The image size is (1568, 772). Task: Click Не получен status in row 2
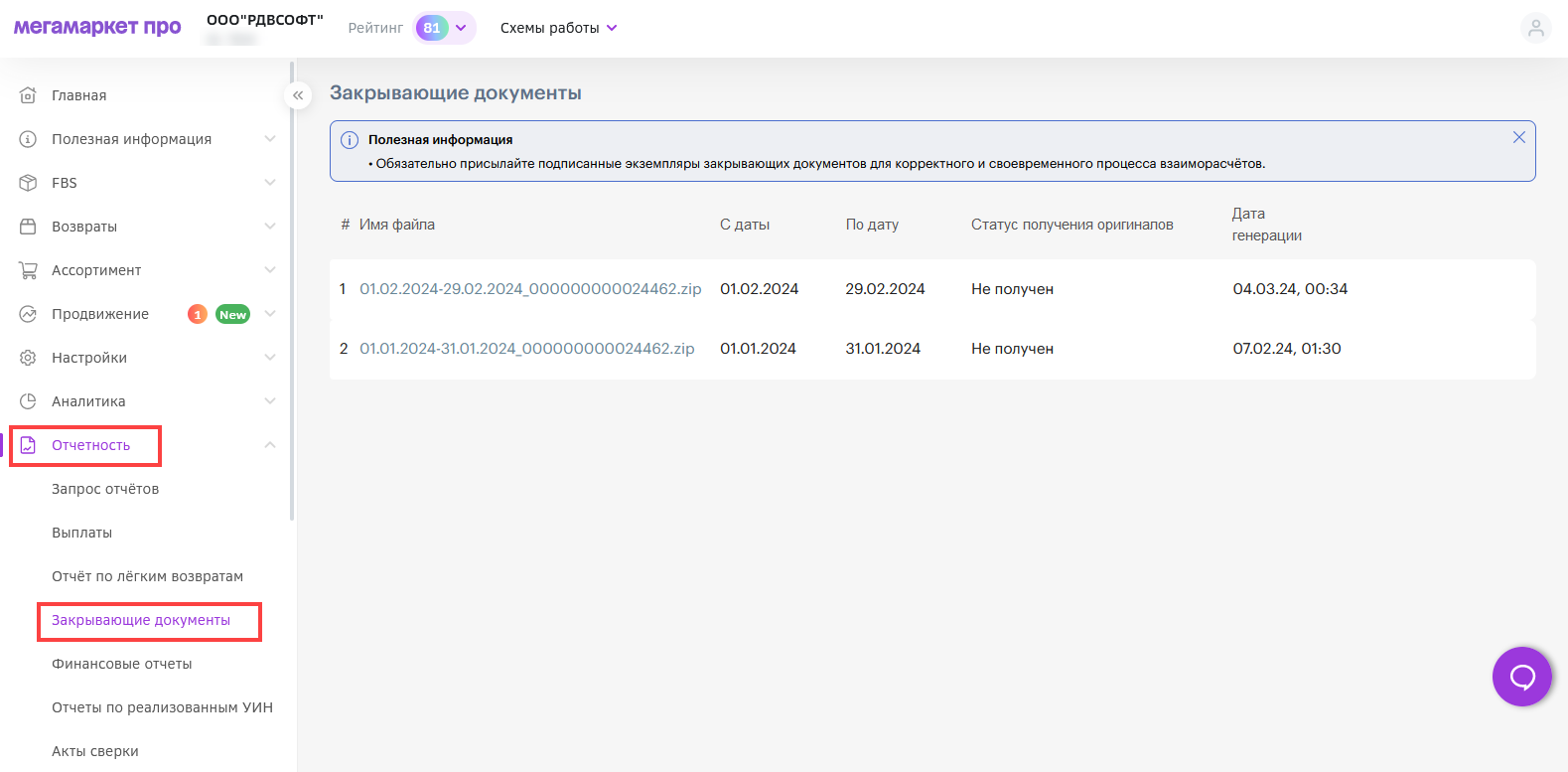[x=1012, y=349]
